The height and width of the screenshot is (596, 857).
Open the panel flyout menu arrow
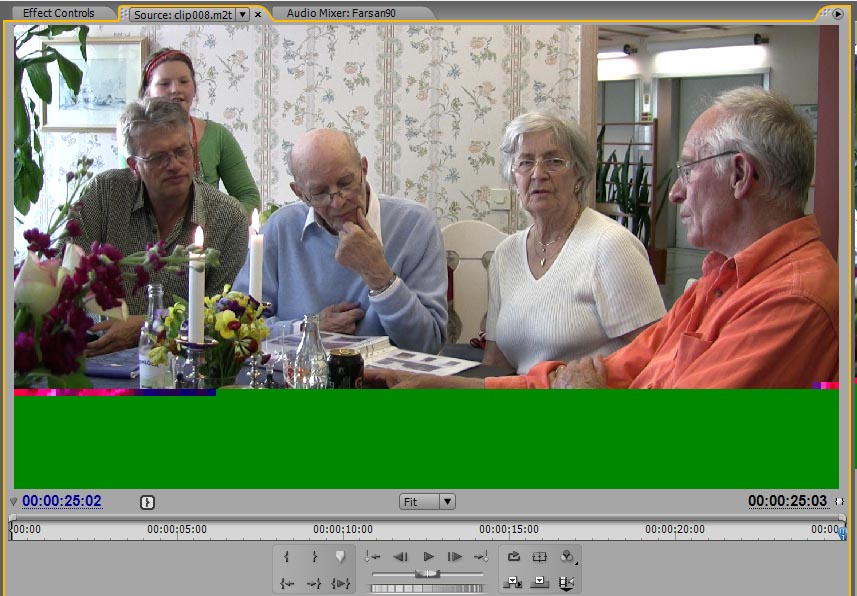click(837, 14)
